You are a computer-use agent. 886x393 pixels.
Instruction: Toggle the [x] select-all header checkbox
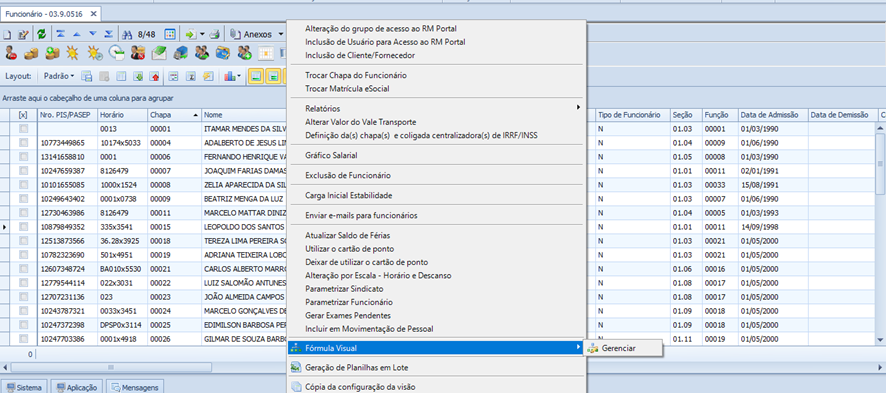(23, 115)
